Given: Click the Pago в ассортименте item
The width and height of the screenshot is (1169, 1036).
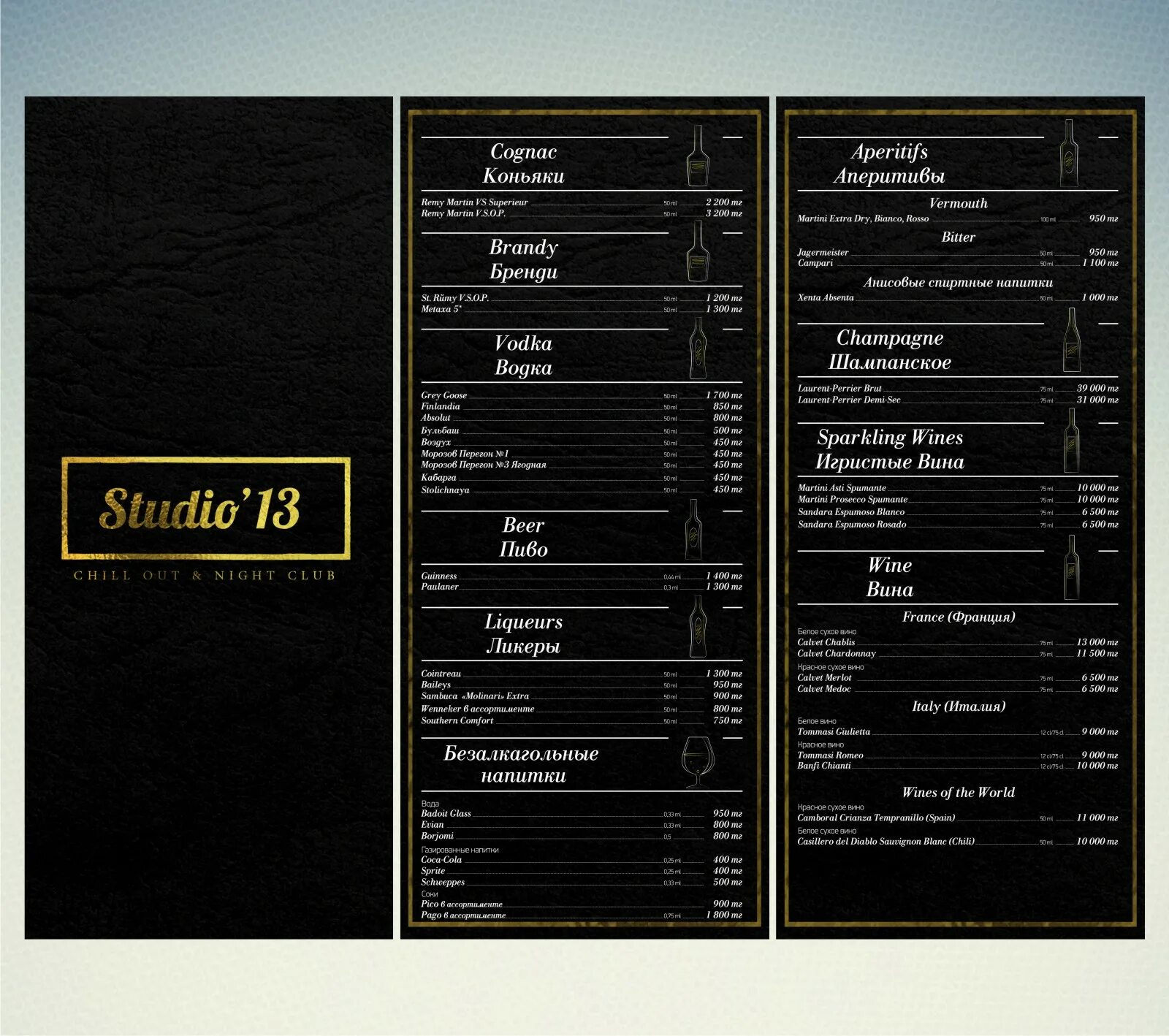Looking at the screenshot, I should pyautogui.click(x=582, y=915).
